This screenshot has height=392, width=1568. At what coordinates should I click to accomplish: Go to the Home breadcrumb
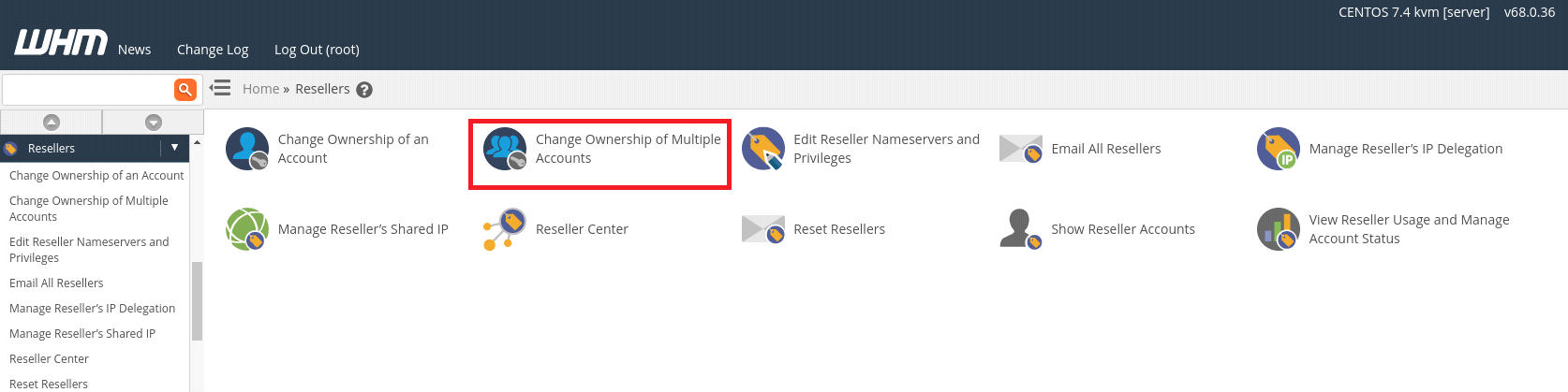pos(260,89)
